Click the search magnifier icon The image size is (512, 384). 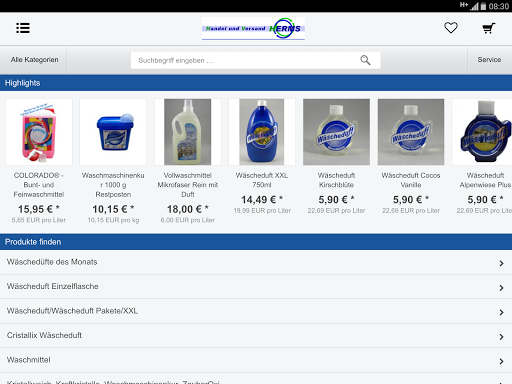[365, 60]
